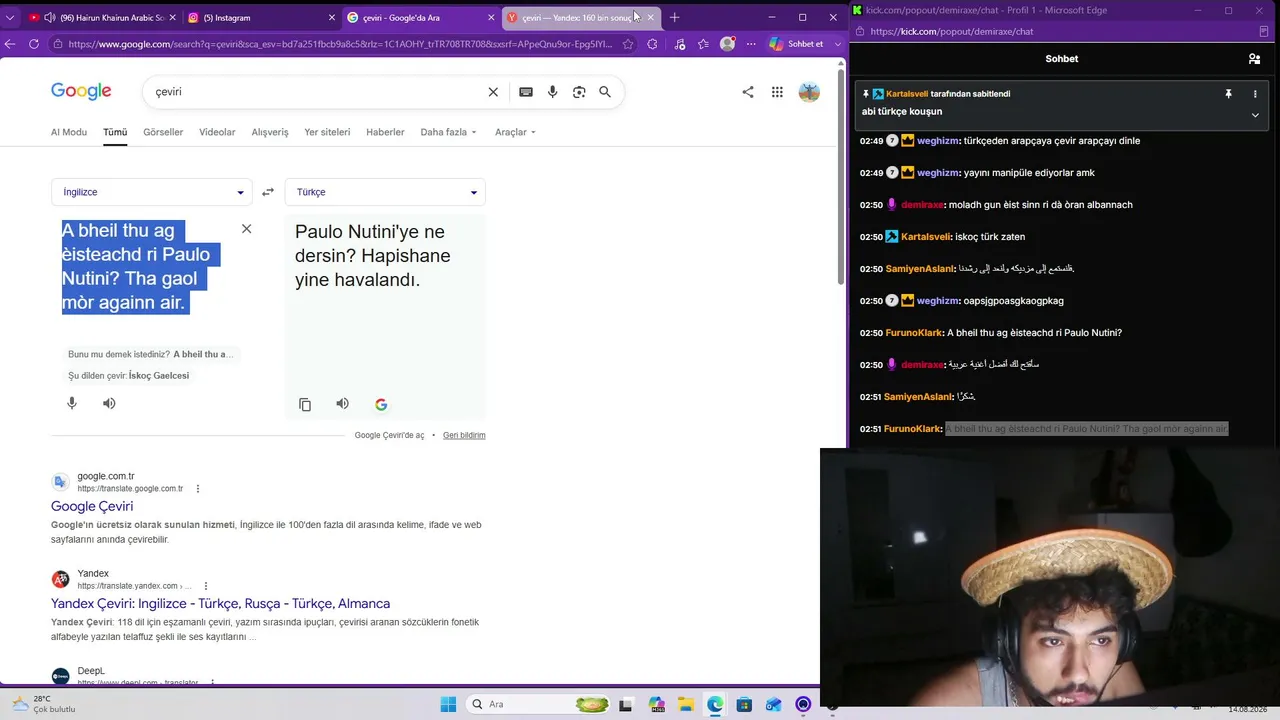Copy the Turkish translation
The height and width of the screenshot is (720, 1280).
tap(305, 404)
